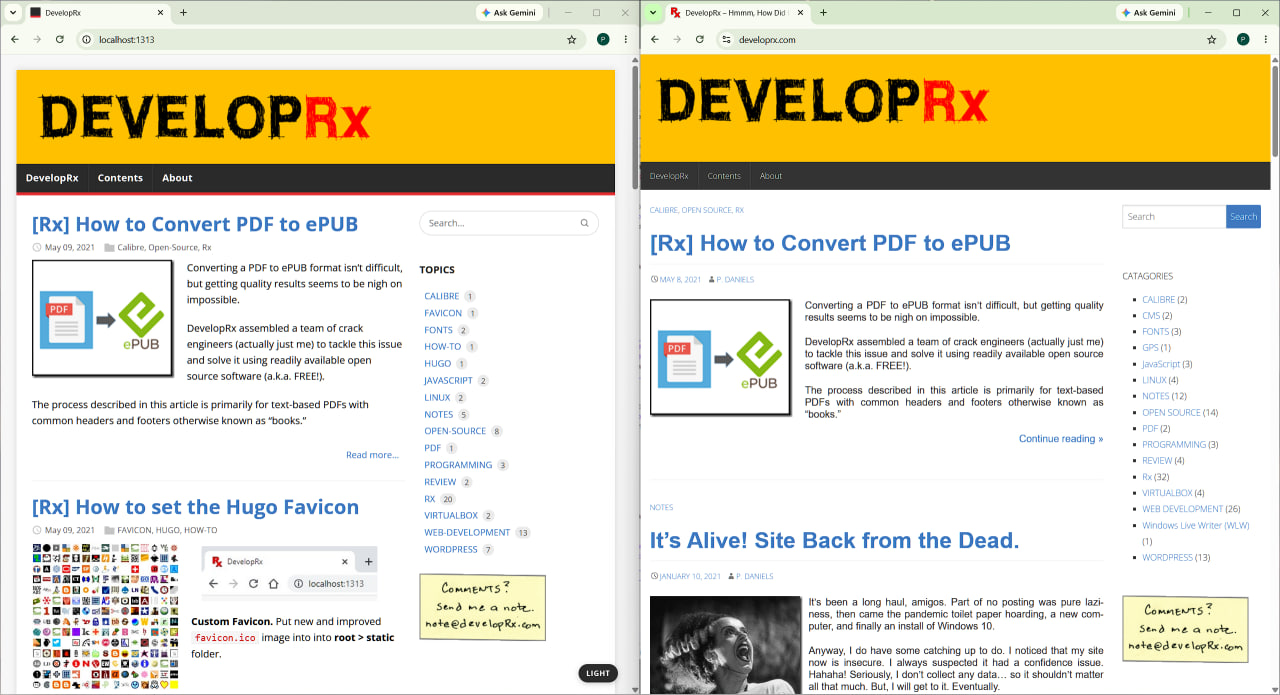Open the profile avatar in the developrx.com window
The image size is (1280, 695).
tap(1243, 39)
